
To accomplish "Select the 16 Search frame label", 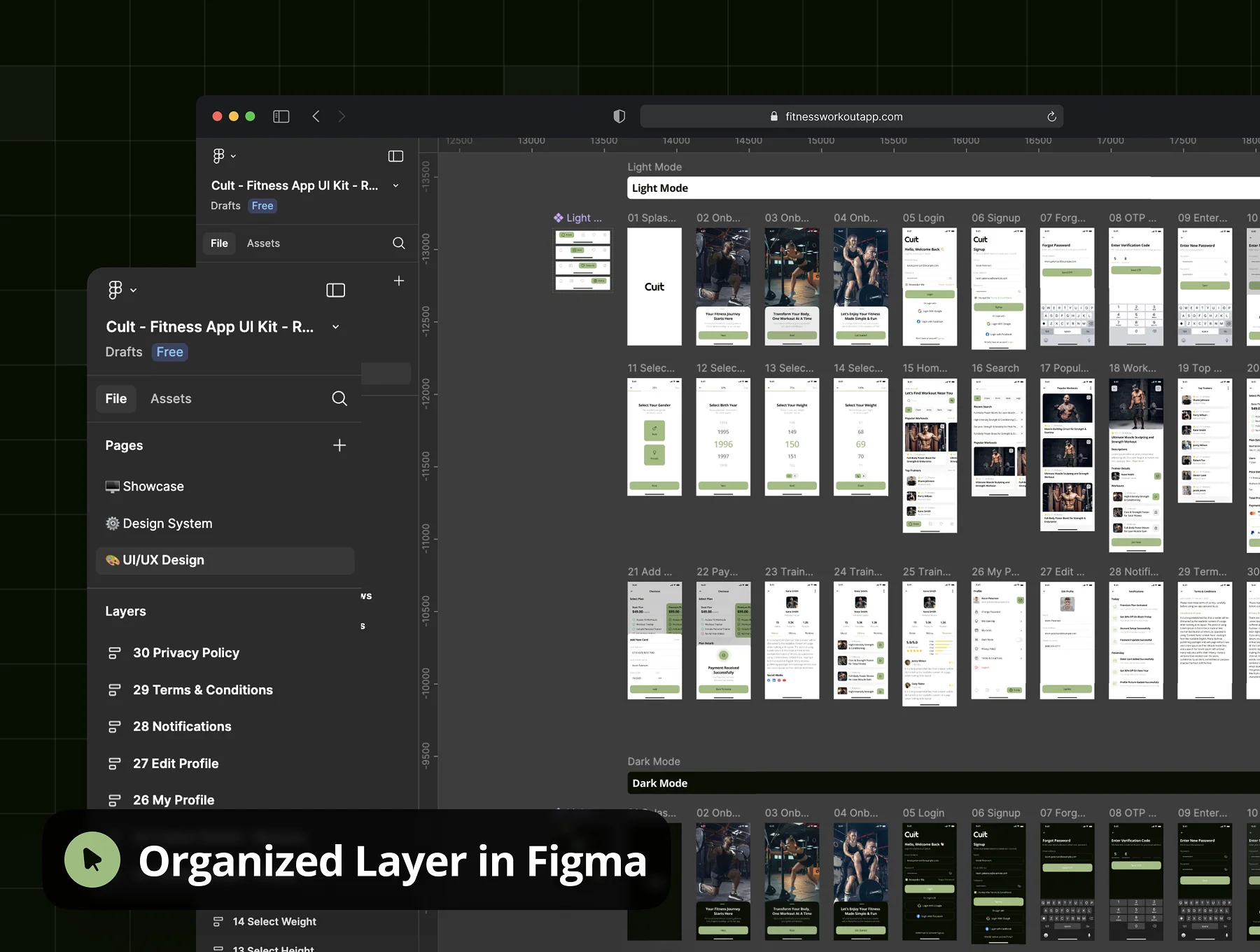I will [995, 368].
